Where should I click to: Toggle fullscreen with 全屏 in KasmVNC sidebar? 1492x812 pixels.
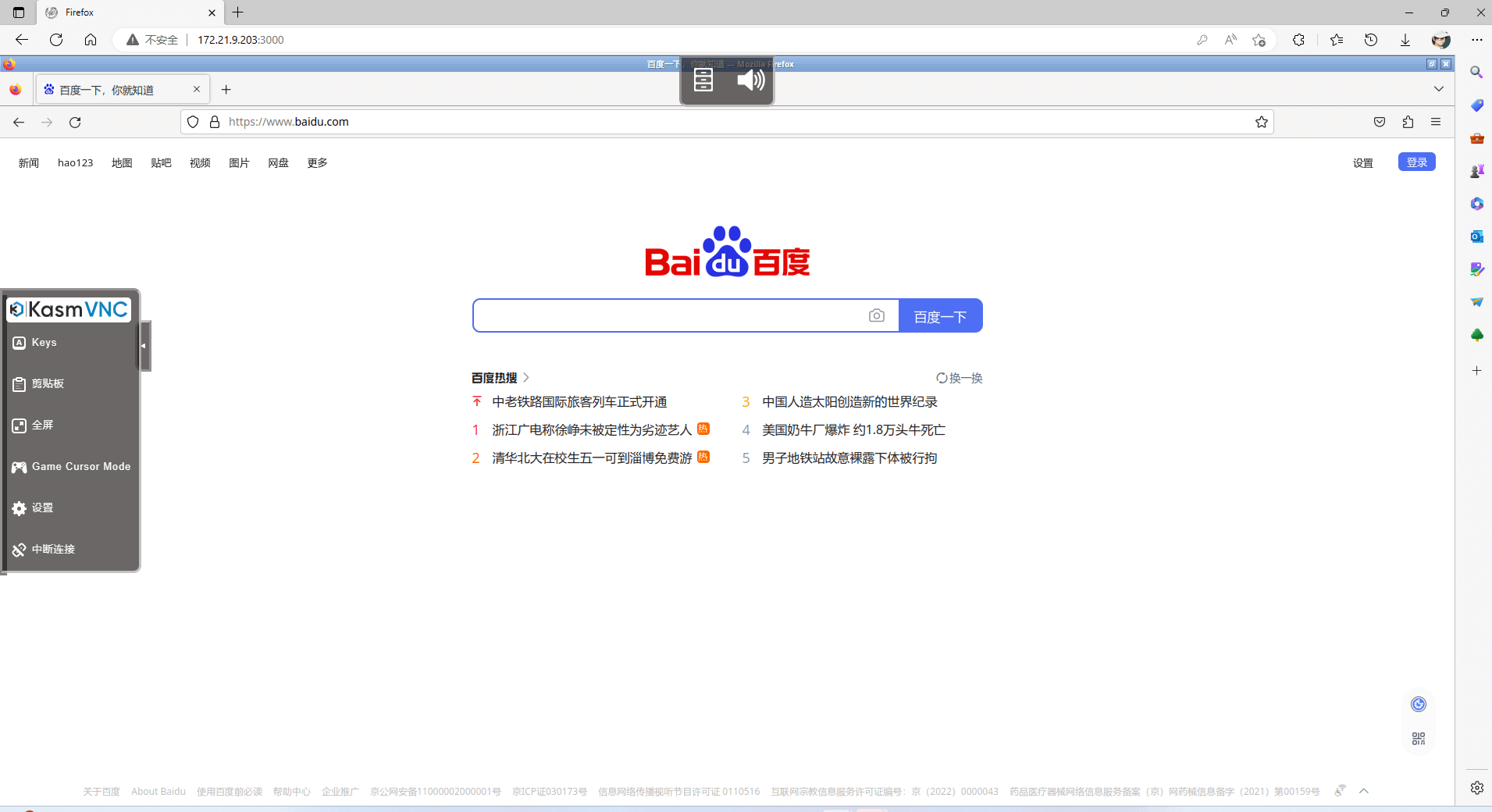click(x=41, y=425)
